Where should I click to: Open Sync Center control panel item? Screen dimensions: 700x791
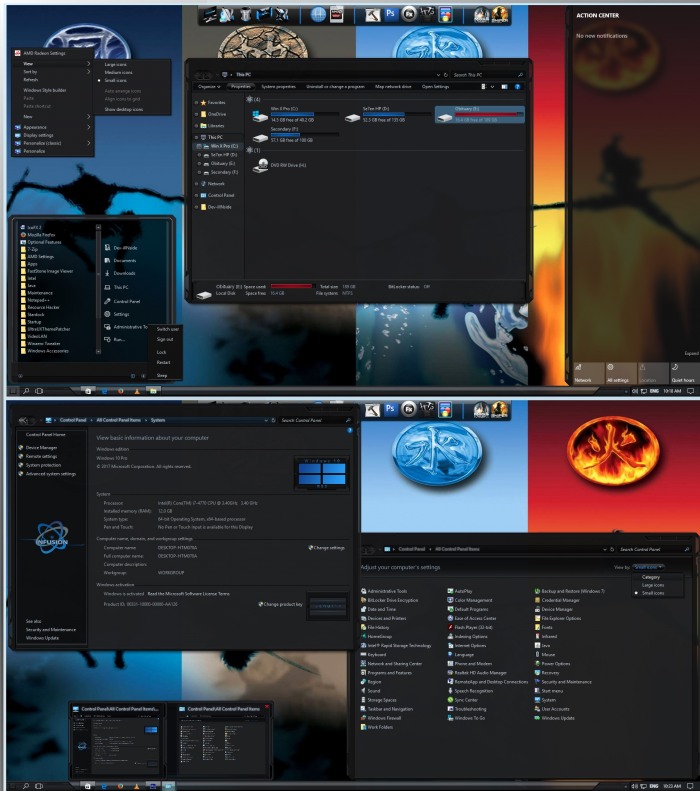click(462, 700)
